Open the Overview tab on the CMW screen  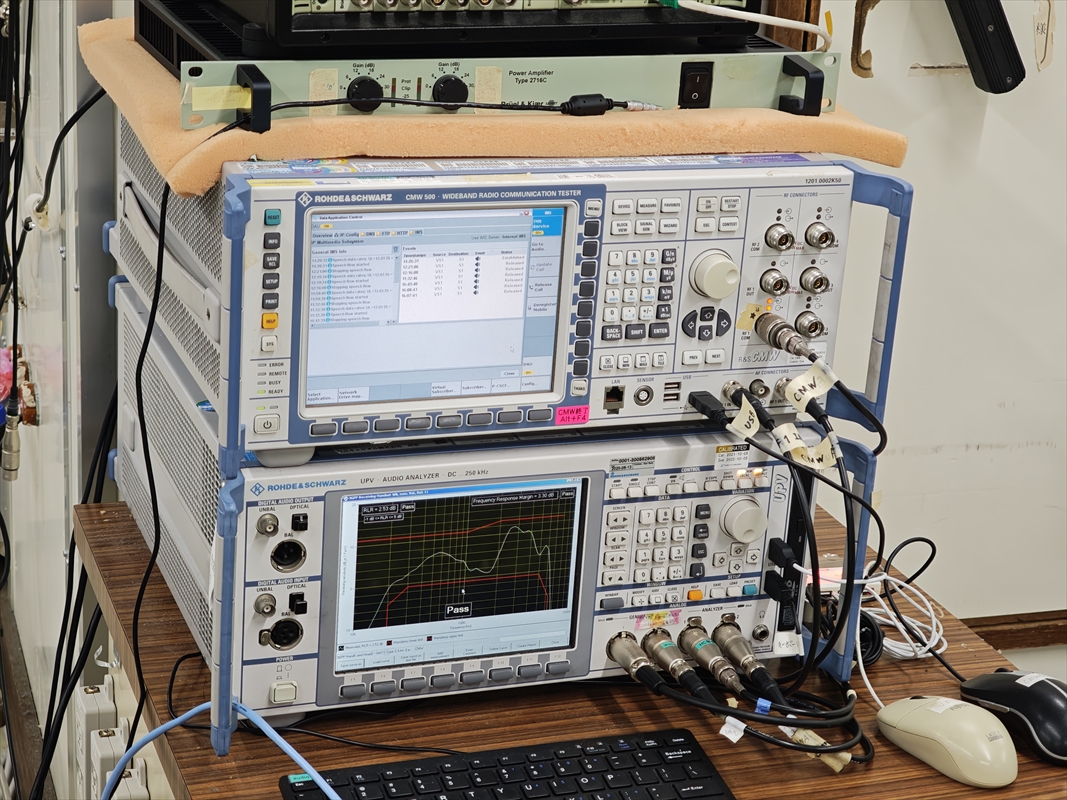[x=323, y=235]
